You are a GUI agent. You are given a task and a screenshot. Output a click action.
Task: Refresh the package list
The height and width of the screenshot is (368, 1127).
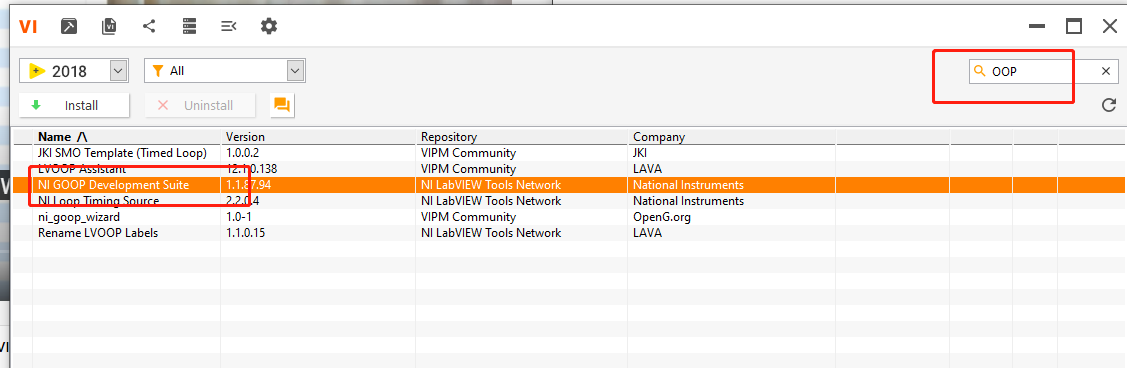click(x=1108, y=105)
